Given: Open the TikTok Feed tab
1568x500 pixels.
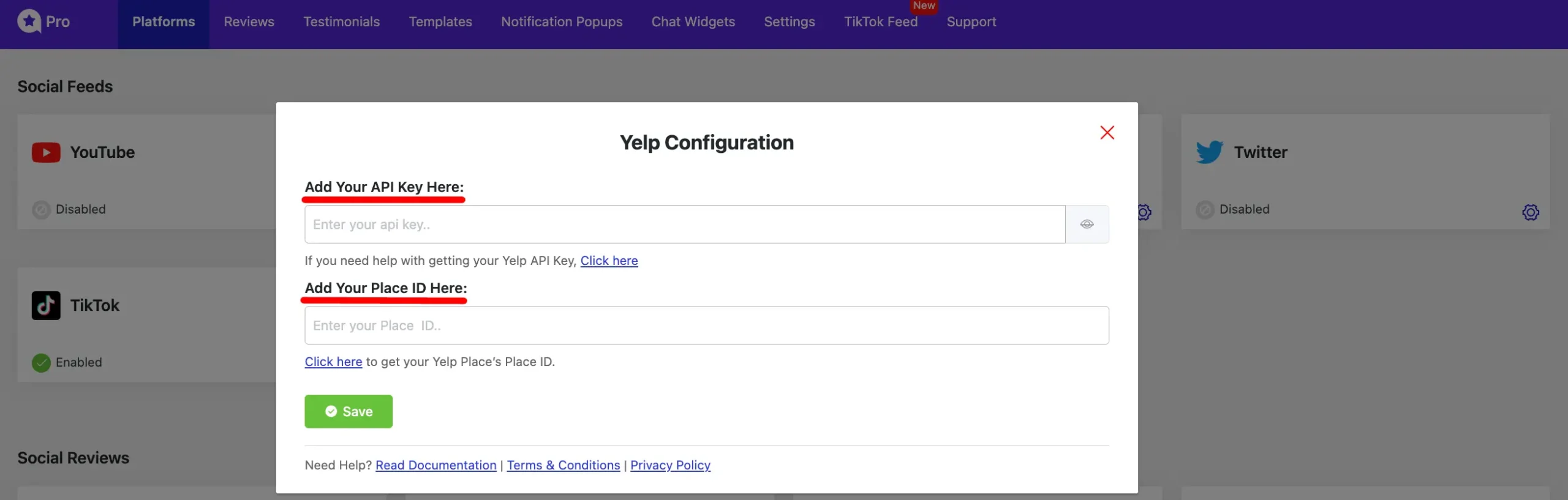Looking at the screenshot, I should [x=881, y=22].
